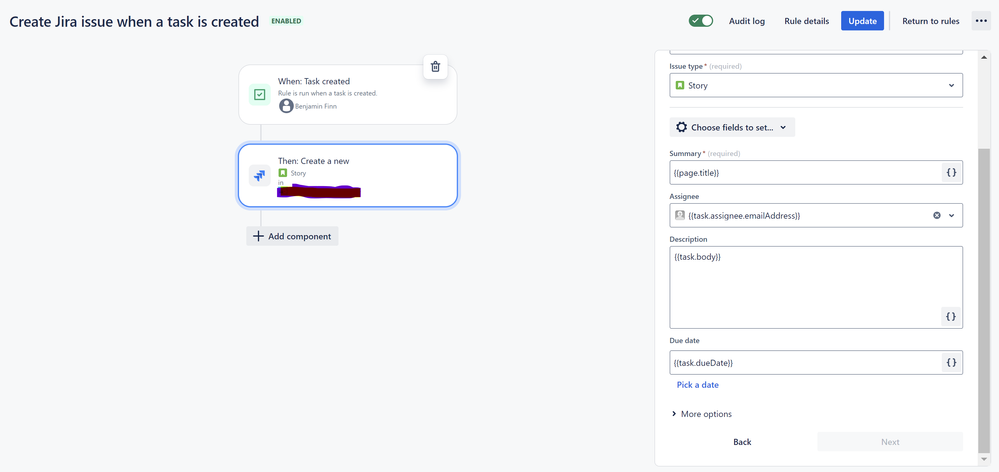This screenshot has width=999, height=472.
Task: Open Choose fields to set dropdown
Action: coord(732,127)
